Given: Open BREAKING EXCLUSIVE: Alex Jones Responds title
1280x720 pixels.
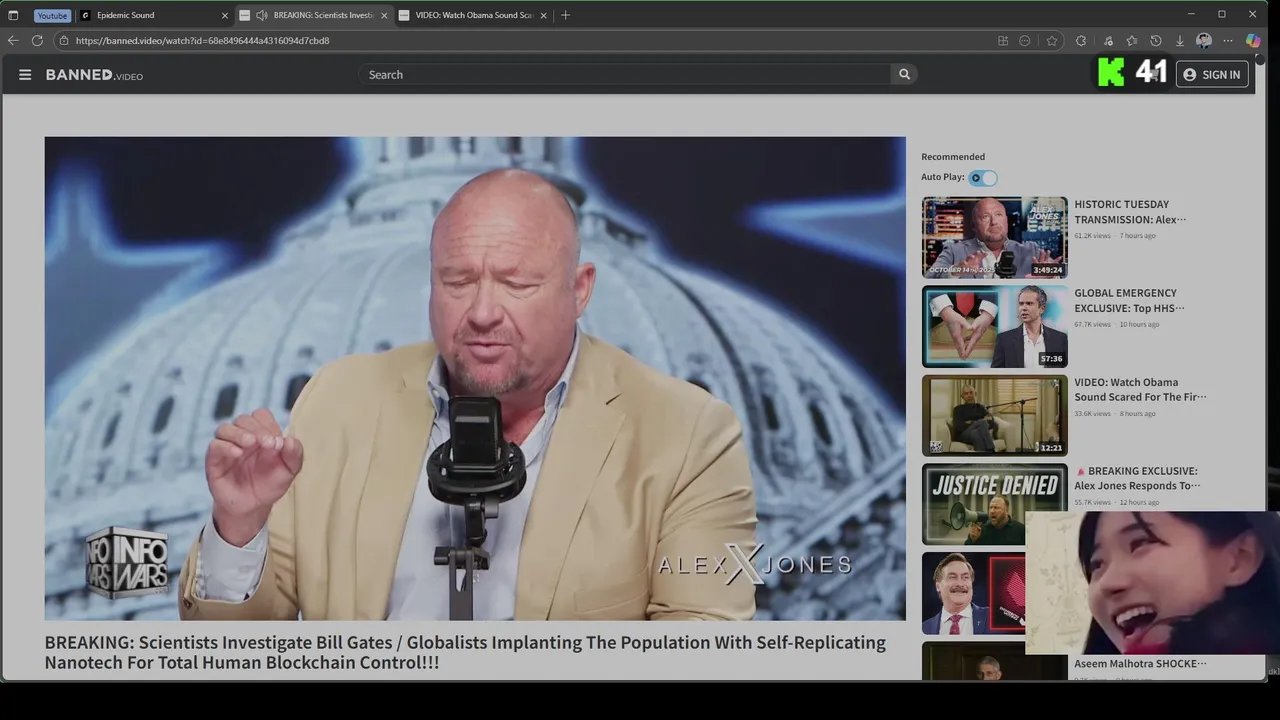Looking at the screenshot, I should 1137,479.
